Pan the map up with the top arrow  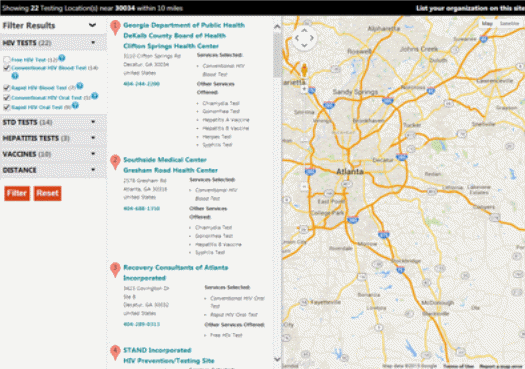[x=304, y=30]
